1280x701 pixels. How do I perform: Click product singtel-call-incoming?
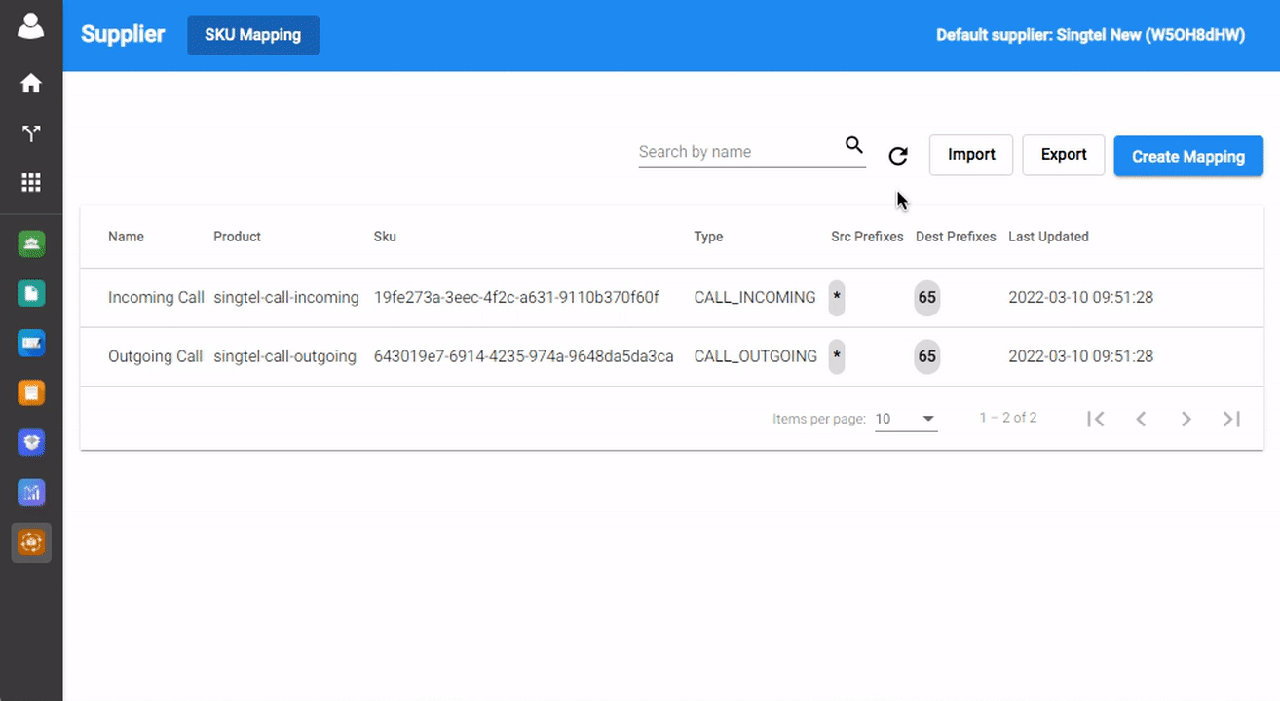[x=286, y=298]
